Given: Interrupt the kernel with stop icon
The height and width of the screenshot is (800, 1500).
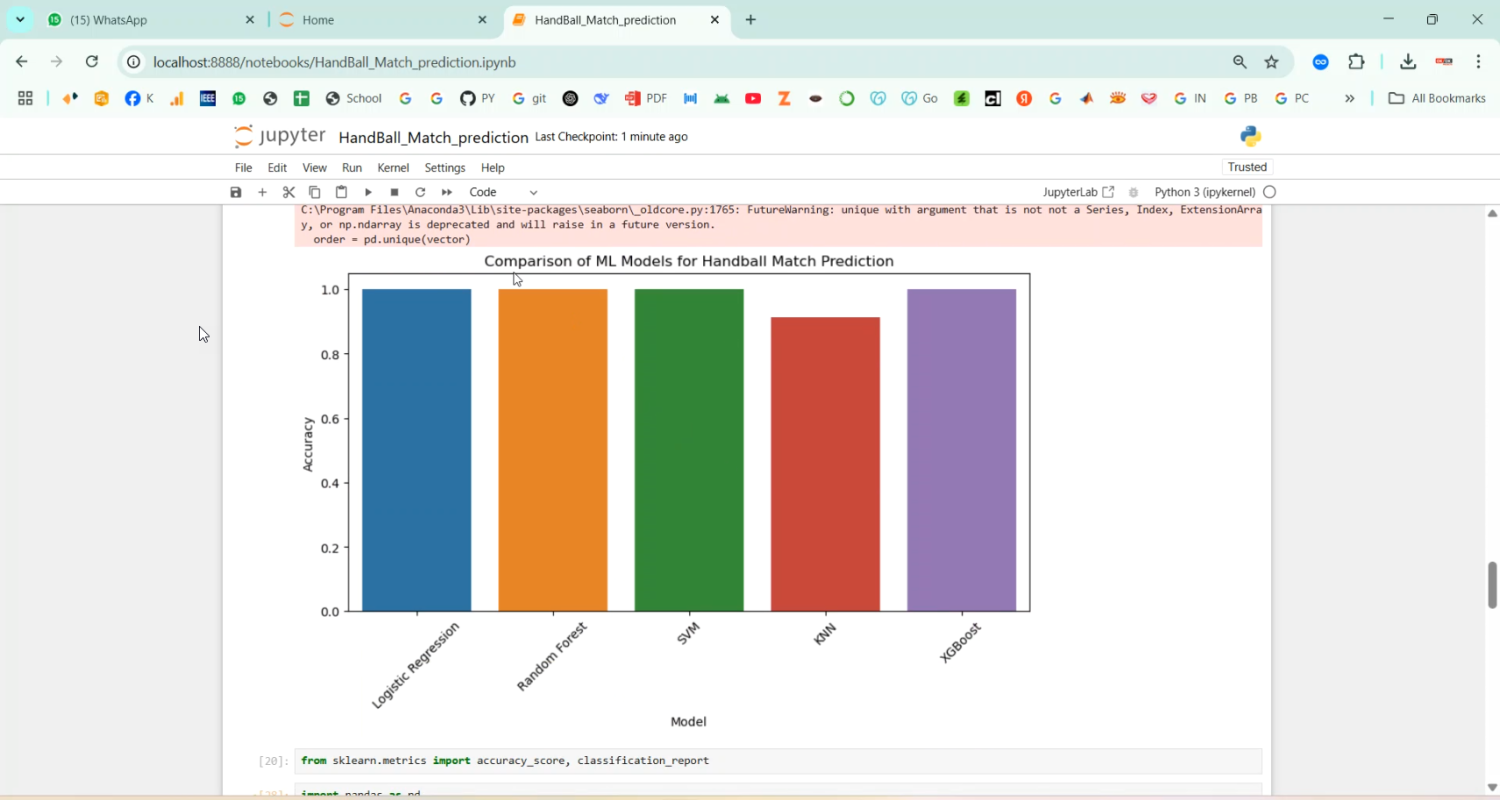Looking at the screenshot, I should (x=394, y=192).
